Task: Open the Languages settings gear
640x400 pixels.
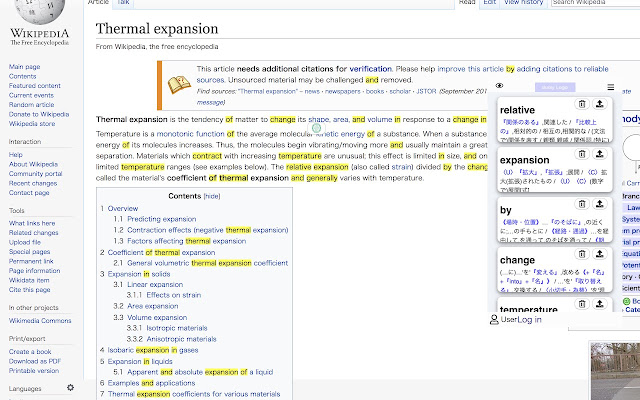Action: coord(70,387)
